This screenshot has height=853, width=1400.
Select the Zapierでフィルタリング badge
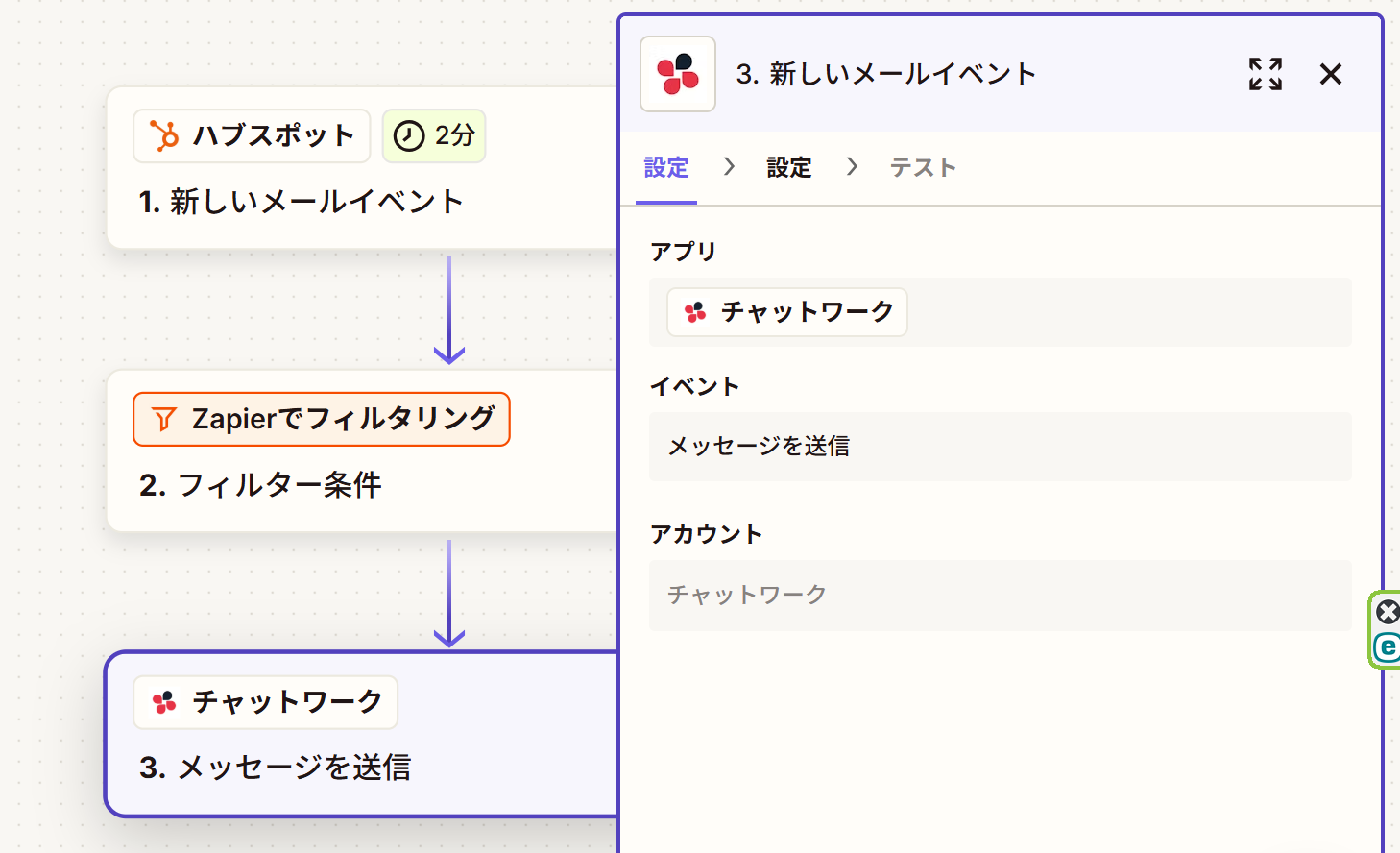[322, 419]
